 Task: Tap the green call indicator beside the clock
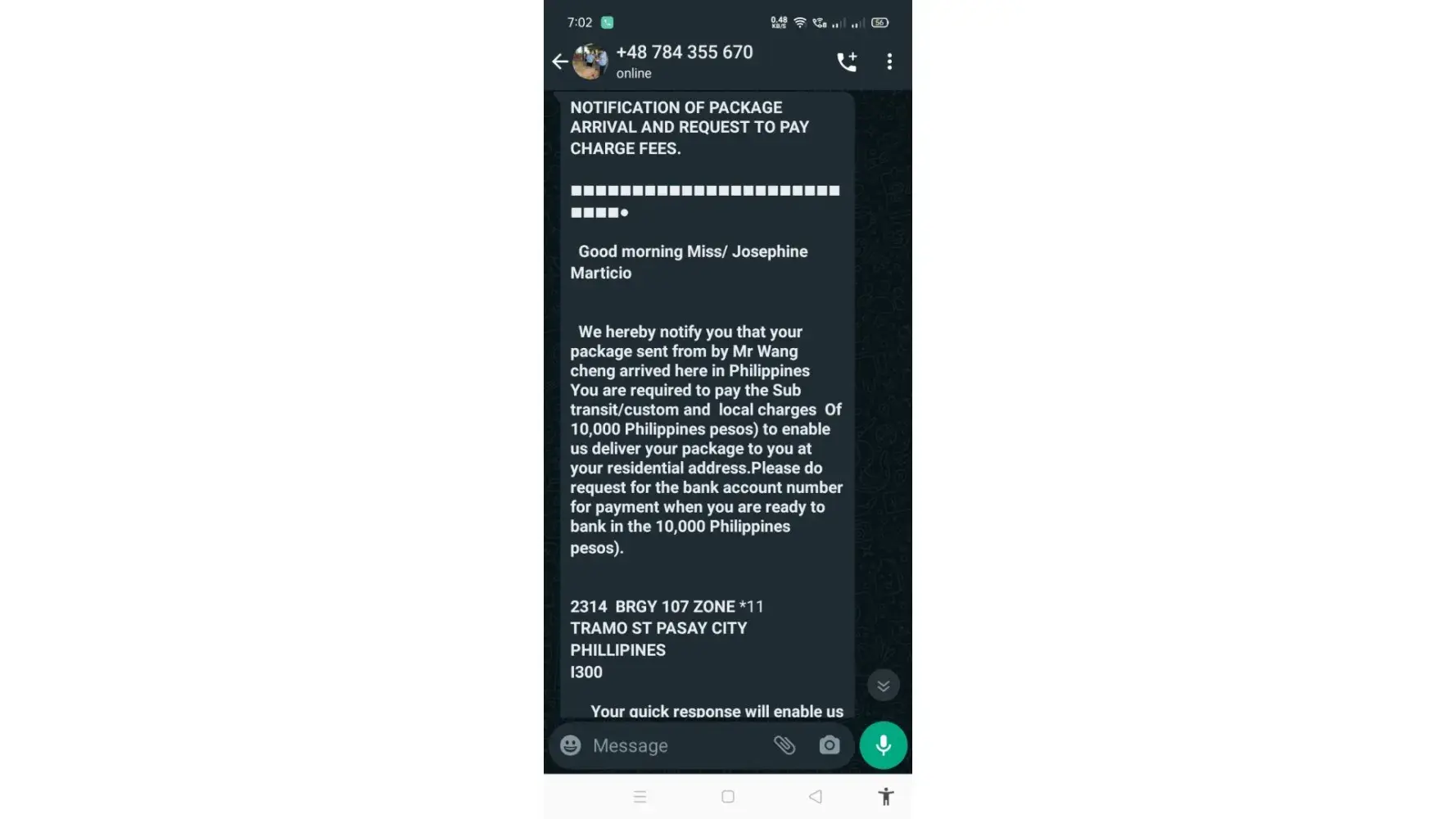coord(607,23)
